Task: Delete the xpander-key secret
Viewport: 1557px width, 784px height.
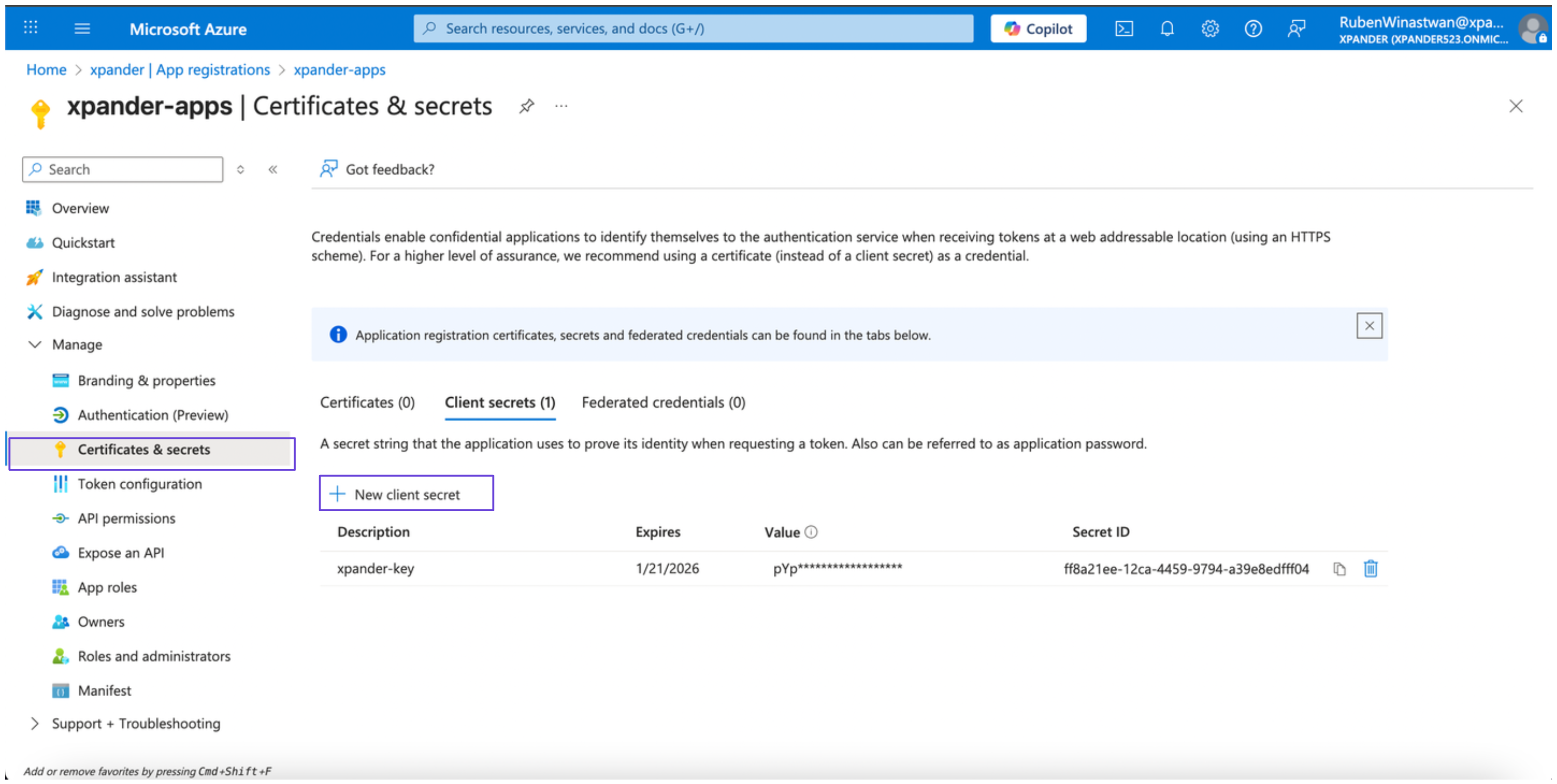Action: [x=1370, y=569]
